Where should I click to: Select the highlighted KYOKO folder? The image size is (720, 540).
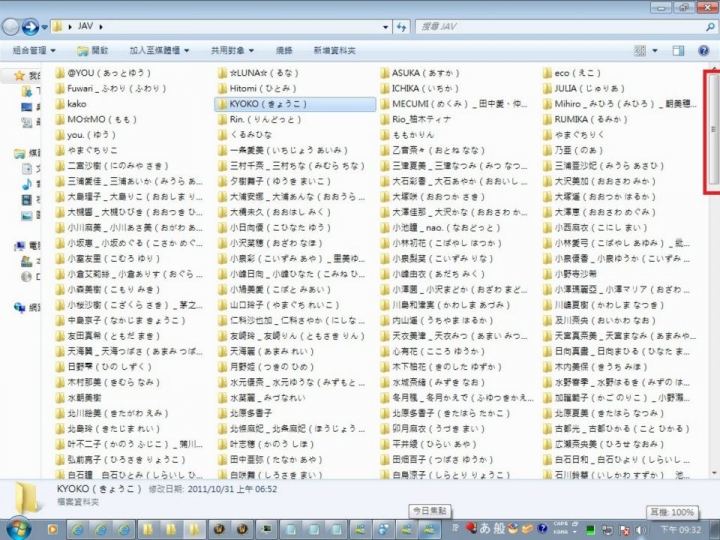pos(295,104)
